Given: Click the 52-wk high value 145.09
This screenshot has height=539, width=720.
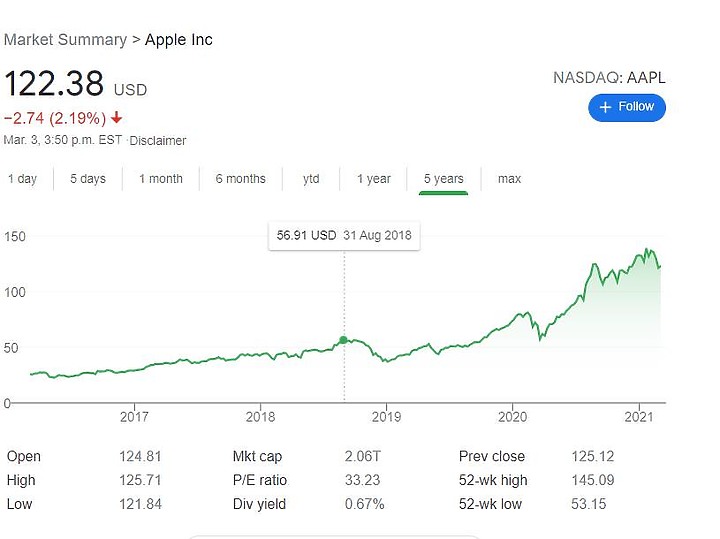Looking at the screenshot, I should pos(592,480).
